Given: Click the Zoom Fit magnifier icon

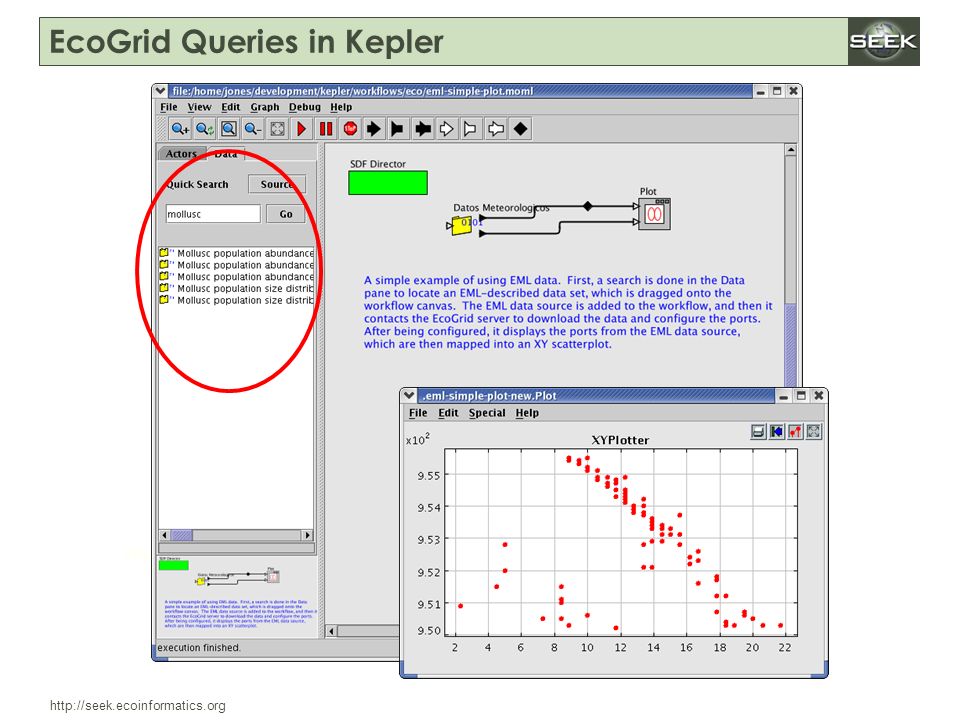Looking at the screenshot, I should [229, 129].
